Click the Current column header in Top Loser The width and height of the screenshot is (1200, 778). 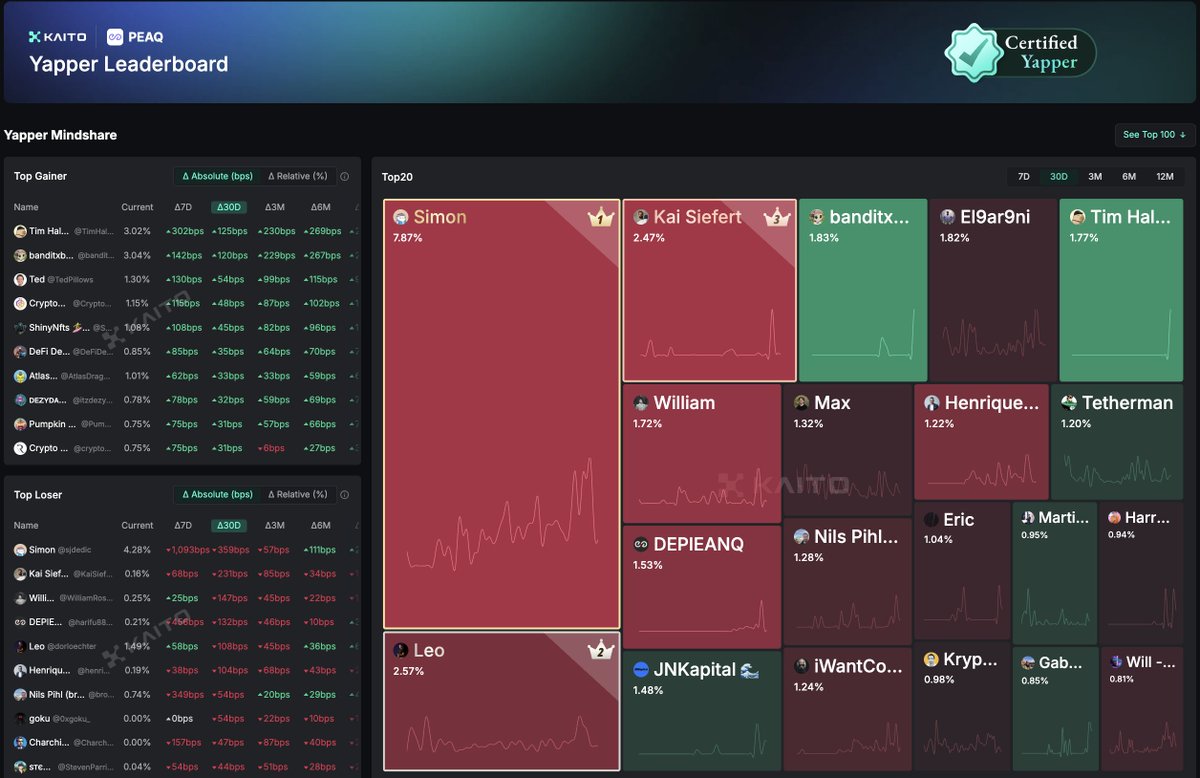tap(137, 525)
